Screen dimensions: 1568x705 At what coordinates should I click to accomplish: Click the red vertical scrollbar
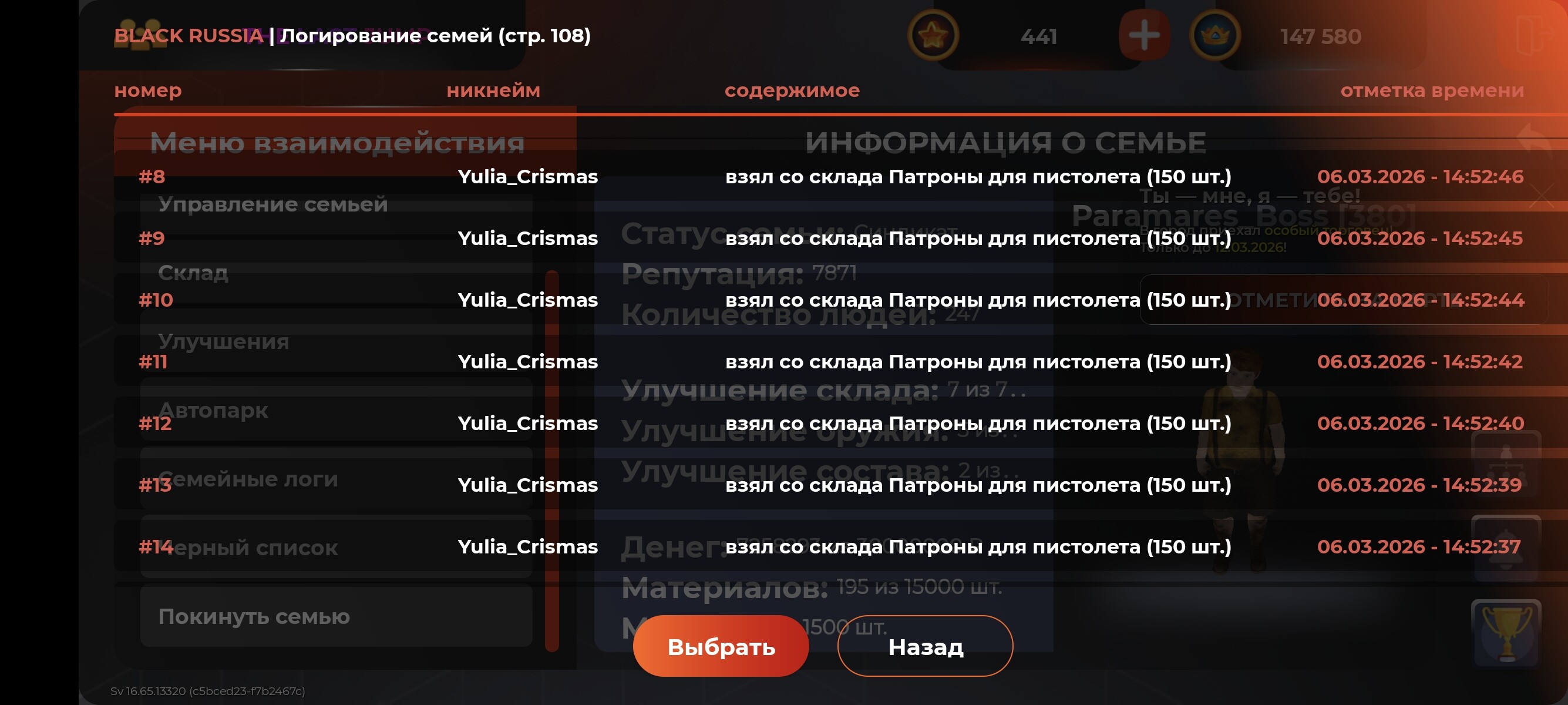coord(552,460)
